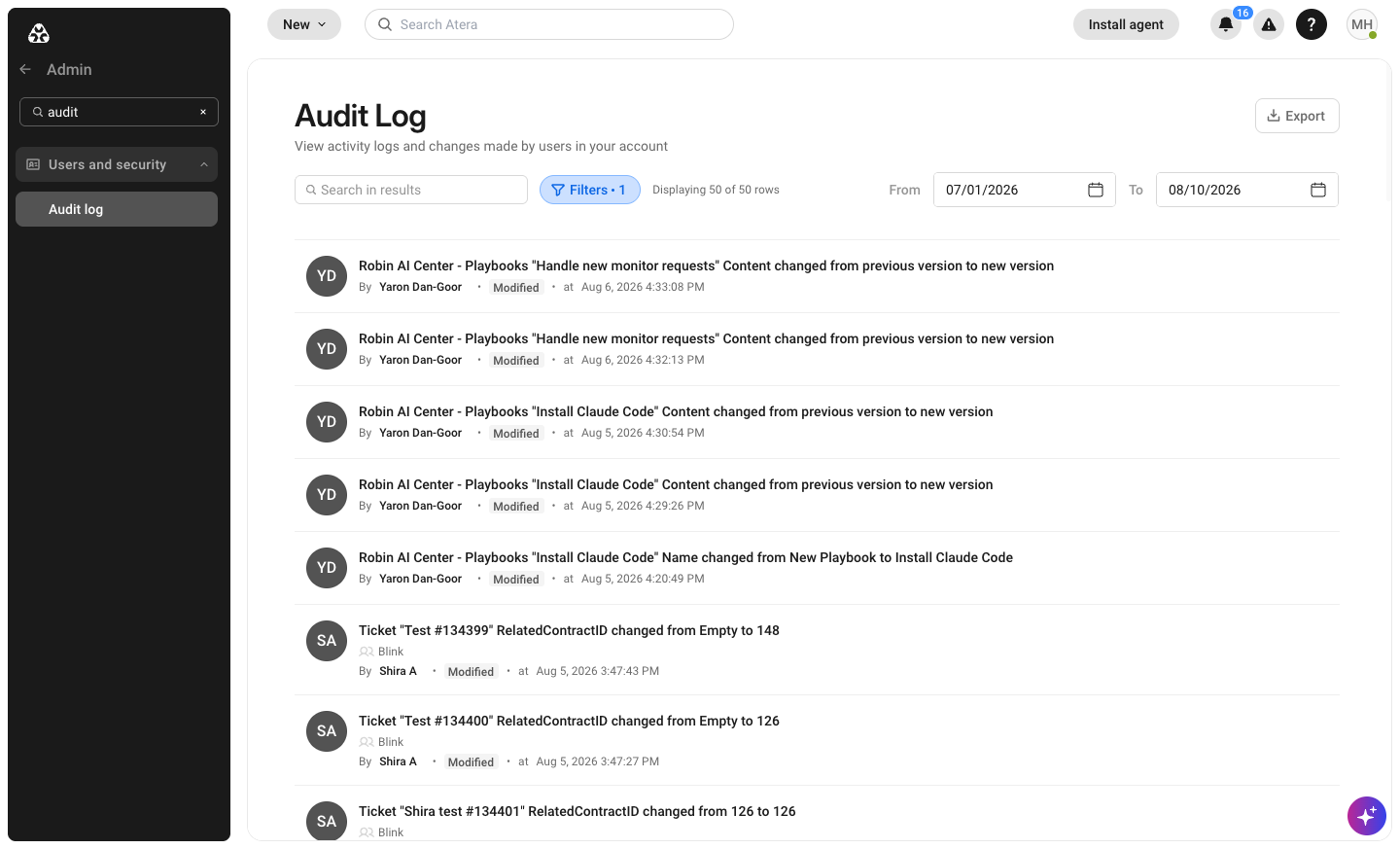The image size is (1400, 849).
Task: Open the MH user profile avatar
Action: [1362, 24]
